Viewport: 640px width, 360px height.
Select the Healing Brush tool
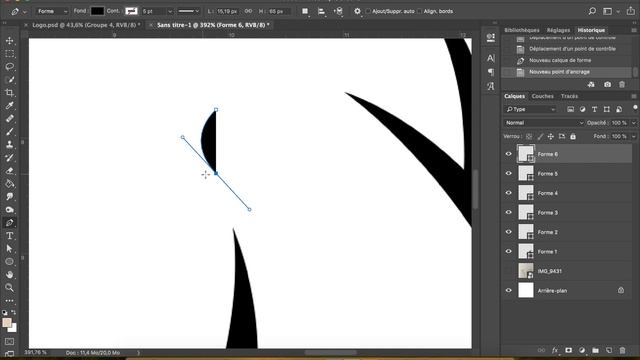(9, 119)
